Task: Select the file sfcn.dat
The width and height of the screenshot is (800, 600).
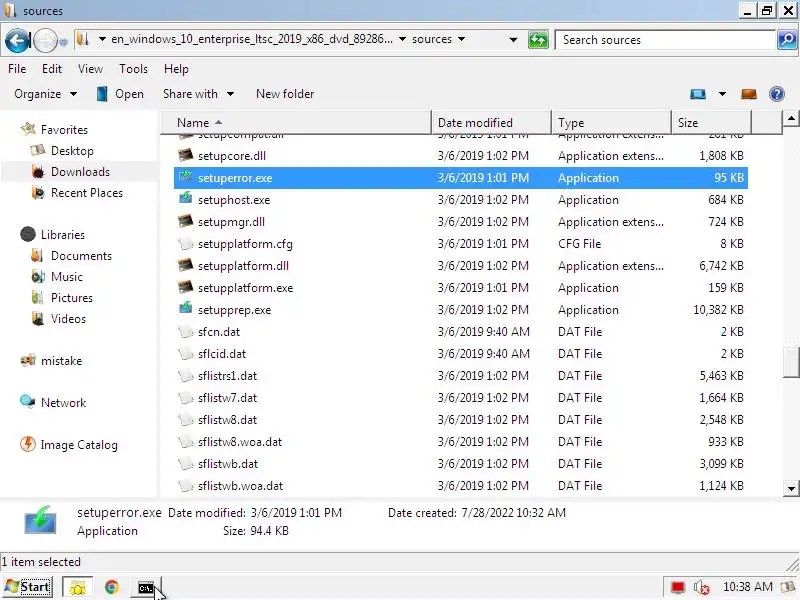Action: 461,332
